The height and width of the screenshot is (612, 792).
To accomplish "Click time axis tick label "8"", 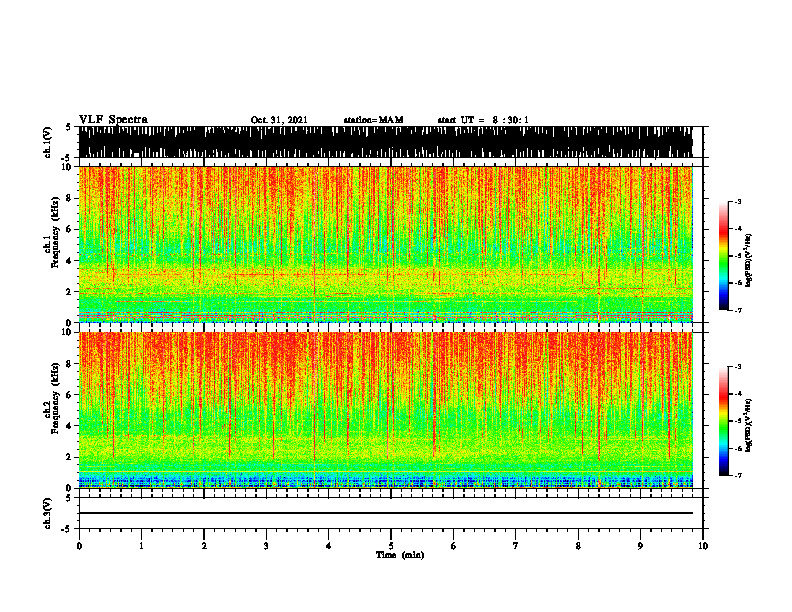I will coord(578,546).
